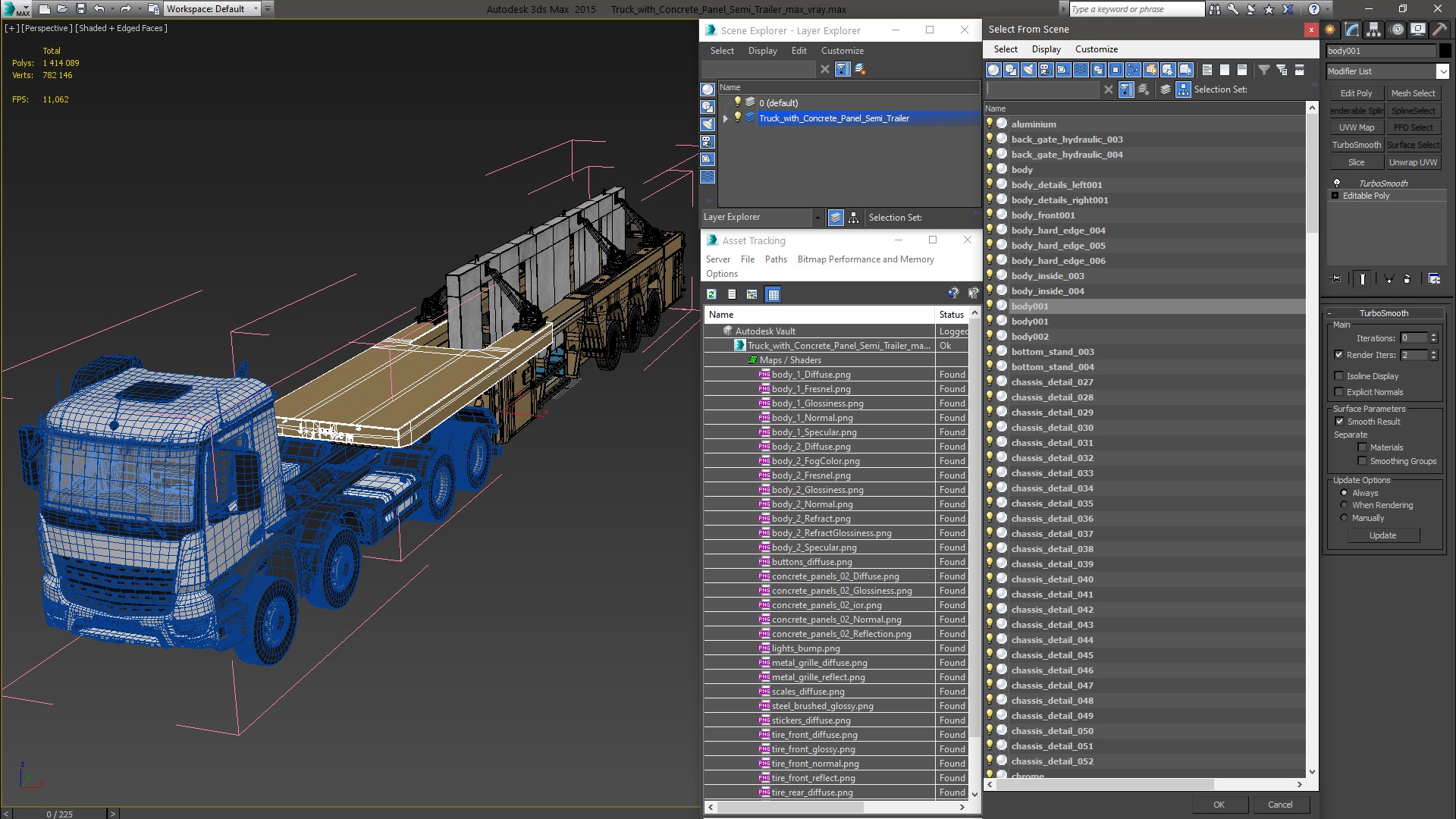Click Sort by Hierarchy icon in Select From Scene
Viewport: 1456px width, 819px height.
(1183, 89)
